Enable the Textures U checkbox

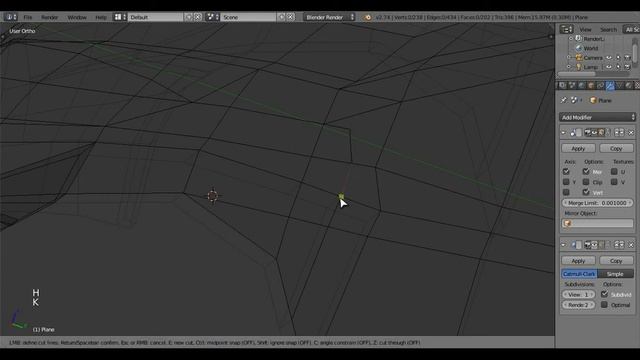point(614,171)
